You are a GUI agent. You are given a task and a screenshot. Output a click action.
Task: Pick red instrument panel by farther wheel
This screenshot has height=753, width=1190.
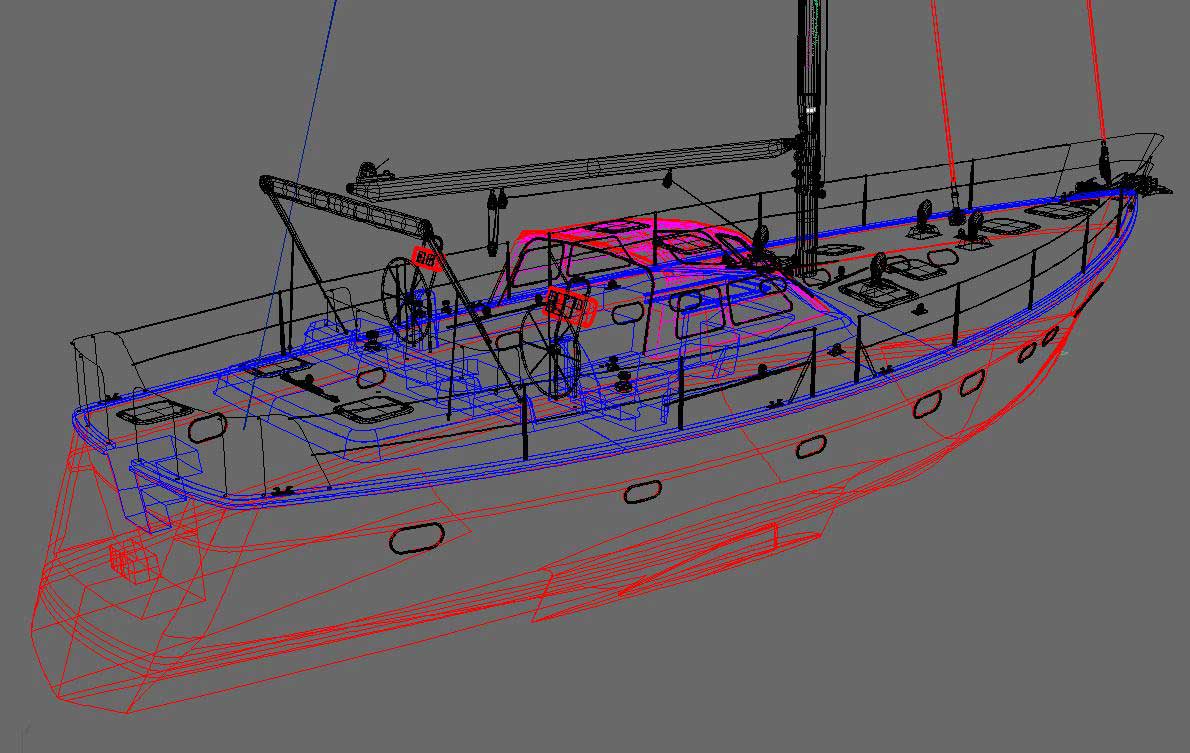pyautogui.click(x=427, y=258)
